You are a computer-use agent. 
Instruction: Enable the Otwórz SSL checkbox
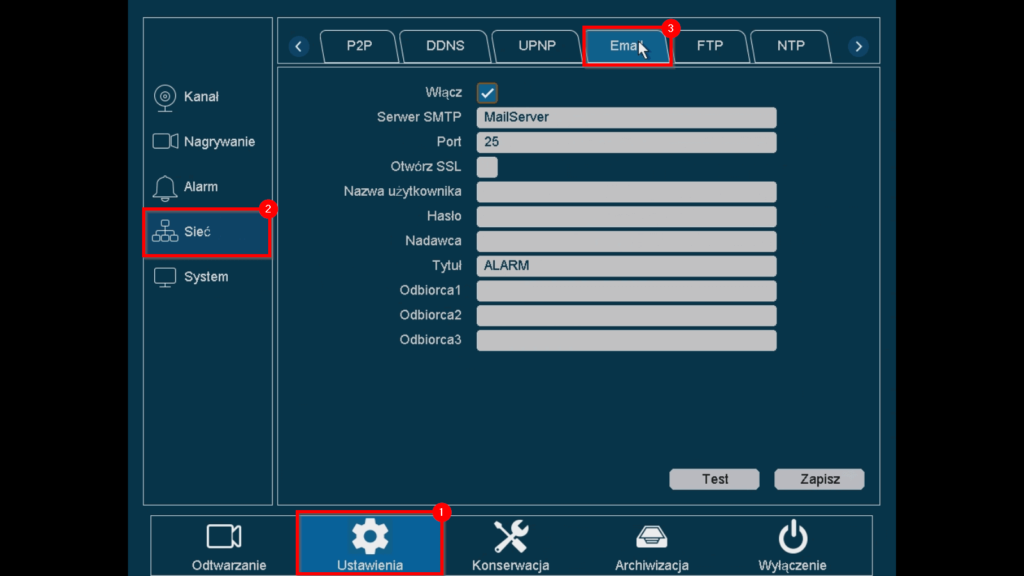[487, 167]
